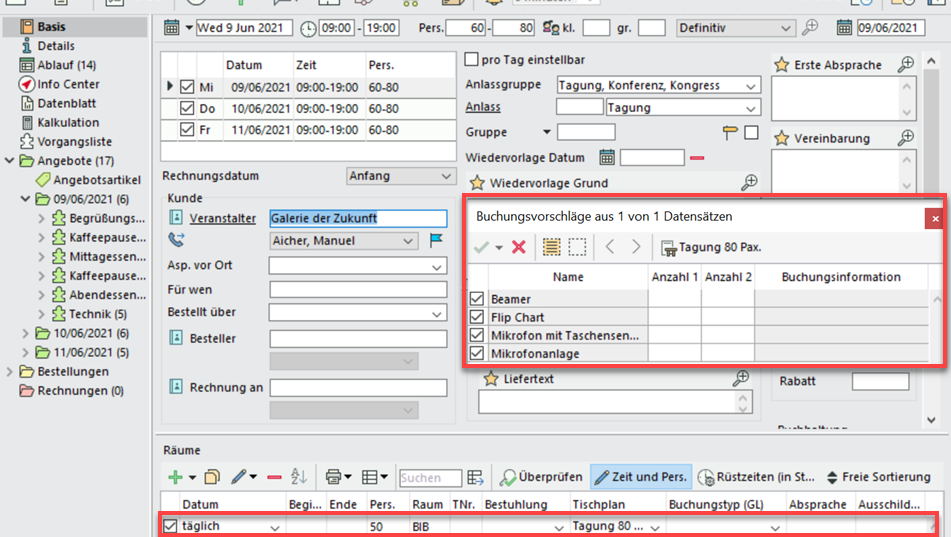
Task: Open Info Center in the sidebar
Action: pyautogui.click(x=68, y=84)
